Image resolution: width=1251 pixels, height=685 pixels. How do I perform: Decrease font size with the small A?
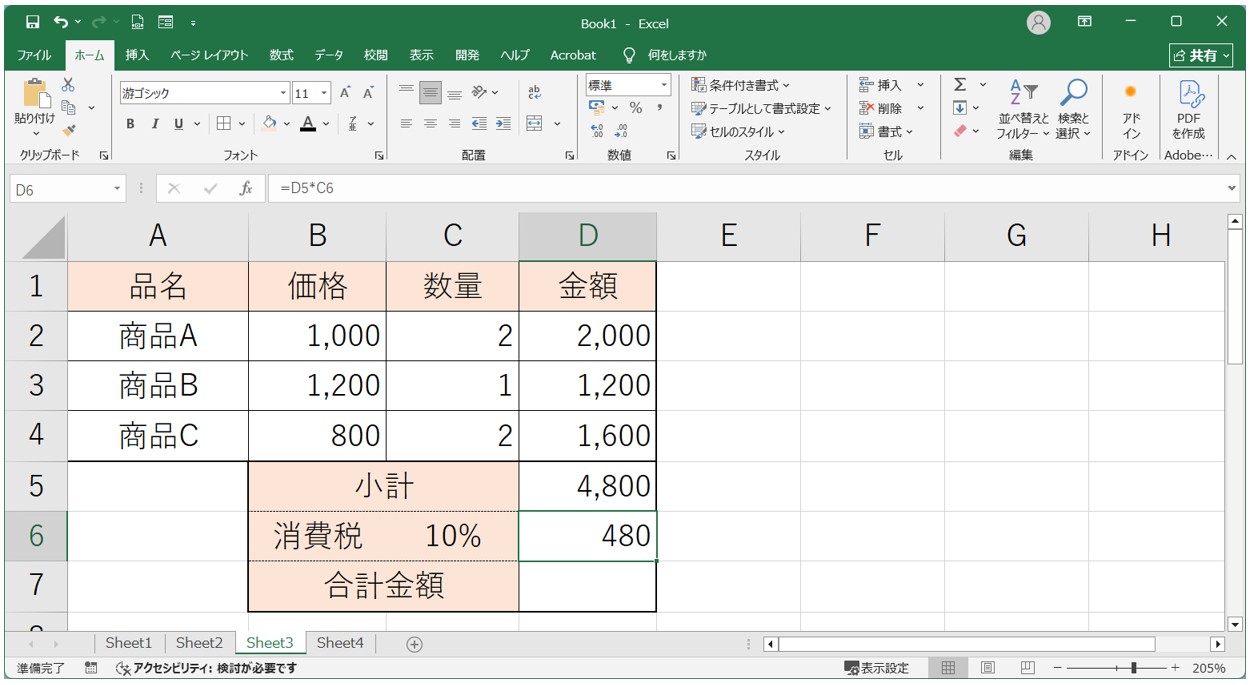368,93
